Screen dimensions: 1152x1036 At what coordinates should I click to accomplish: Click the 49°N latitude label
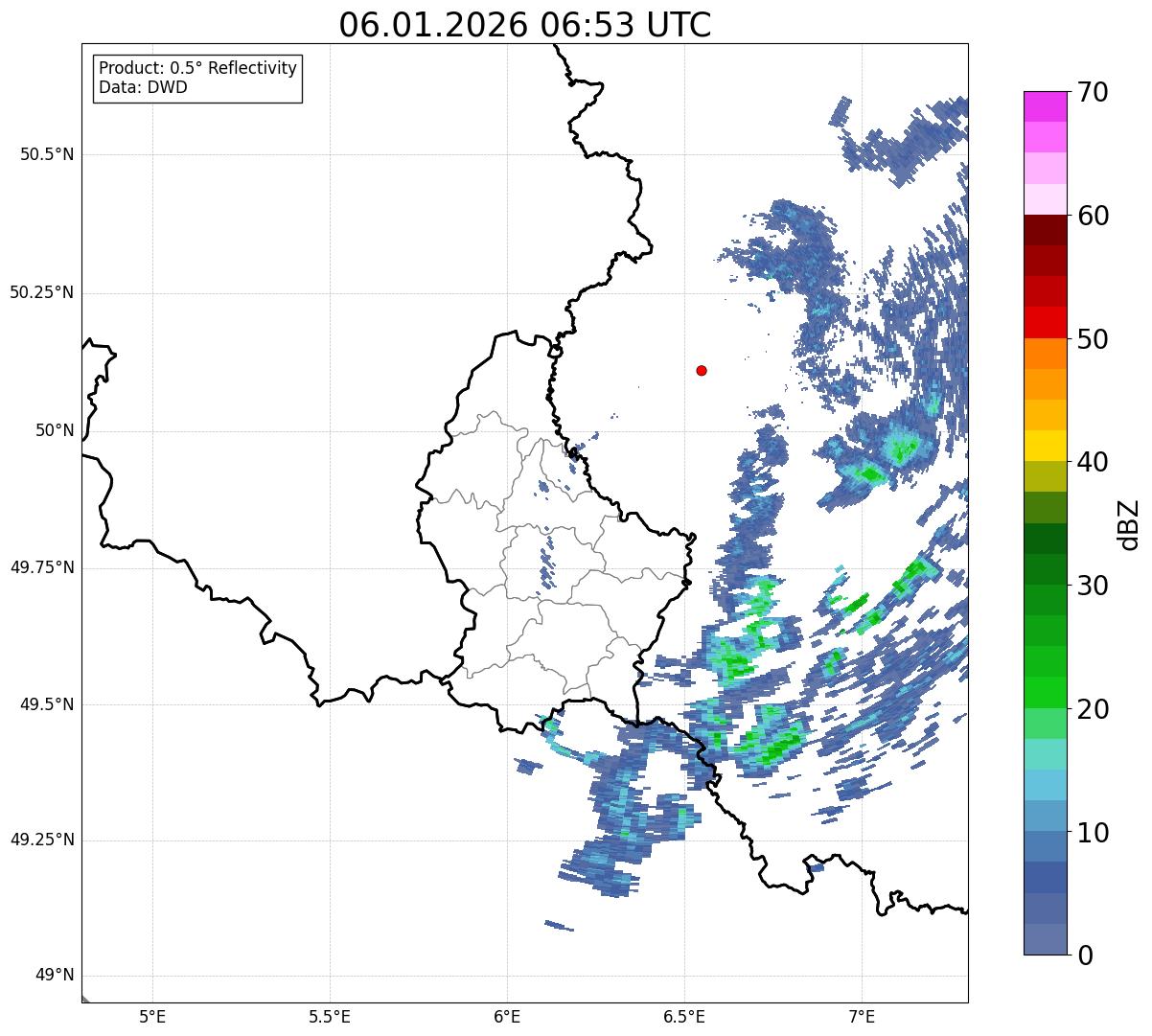point(55,976)
